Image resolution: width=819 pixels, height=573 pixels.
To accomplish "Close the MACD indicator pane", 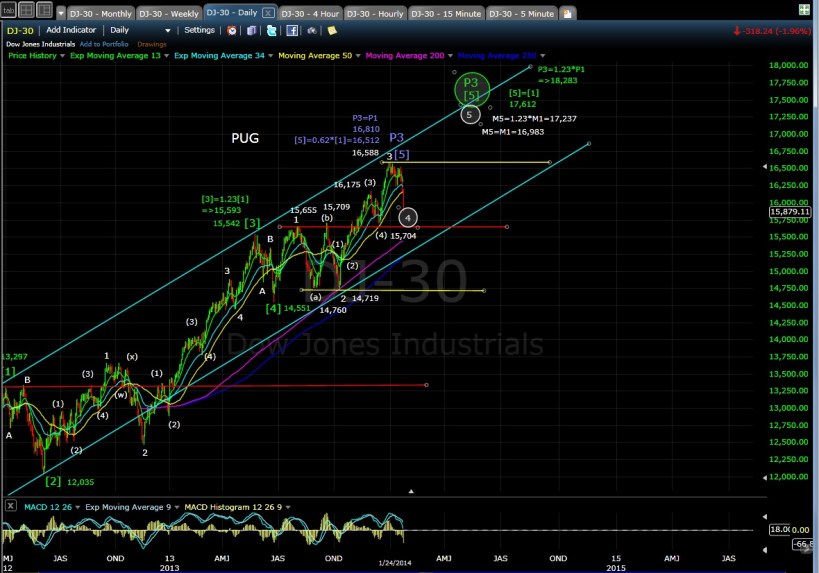I will coord(10,506).
